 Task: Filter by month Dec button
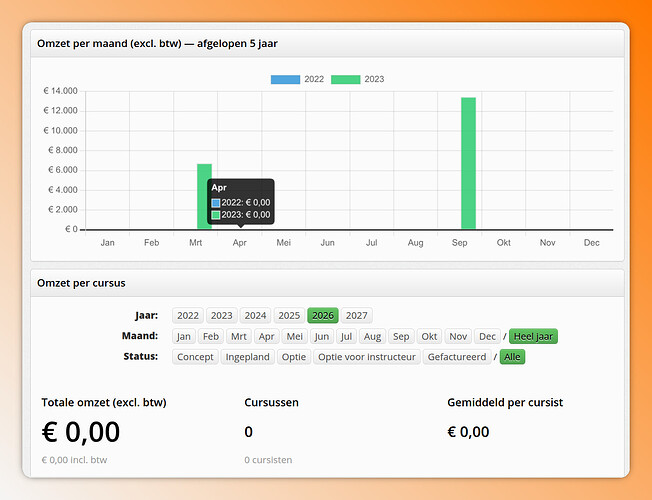(x=487, y=336)
